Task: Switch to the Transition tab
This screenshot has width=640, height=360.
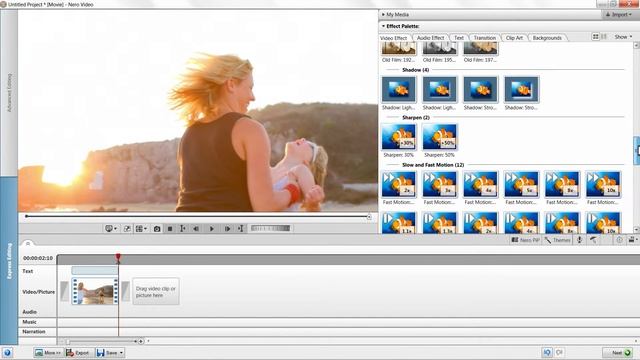Action: [484, 38]
